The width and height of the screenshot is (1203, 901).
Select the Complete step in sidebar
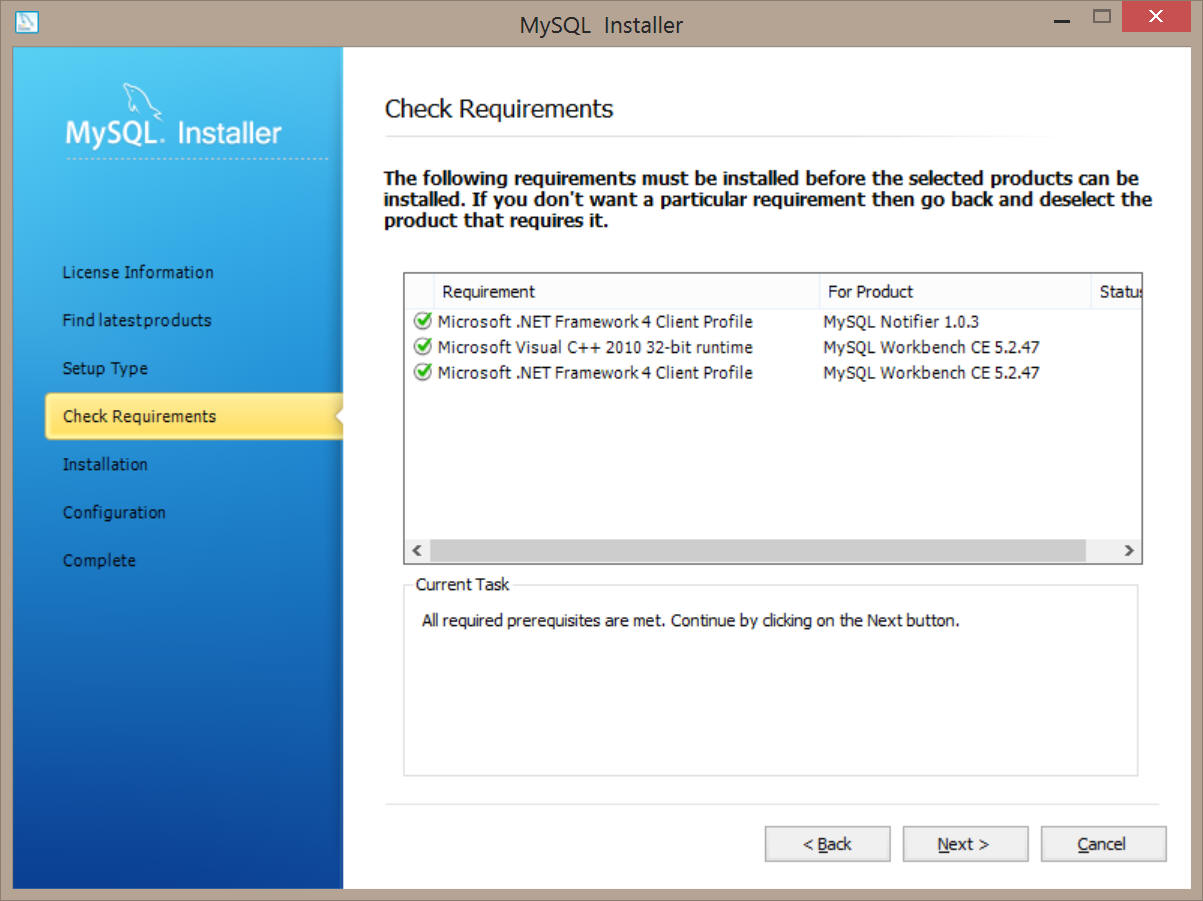point(99,560)
